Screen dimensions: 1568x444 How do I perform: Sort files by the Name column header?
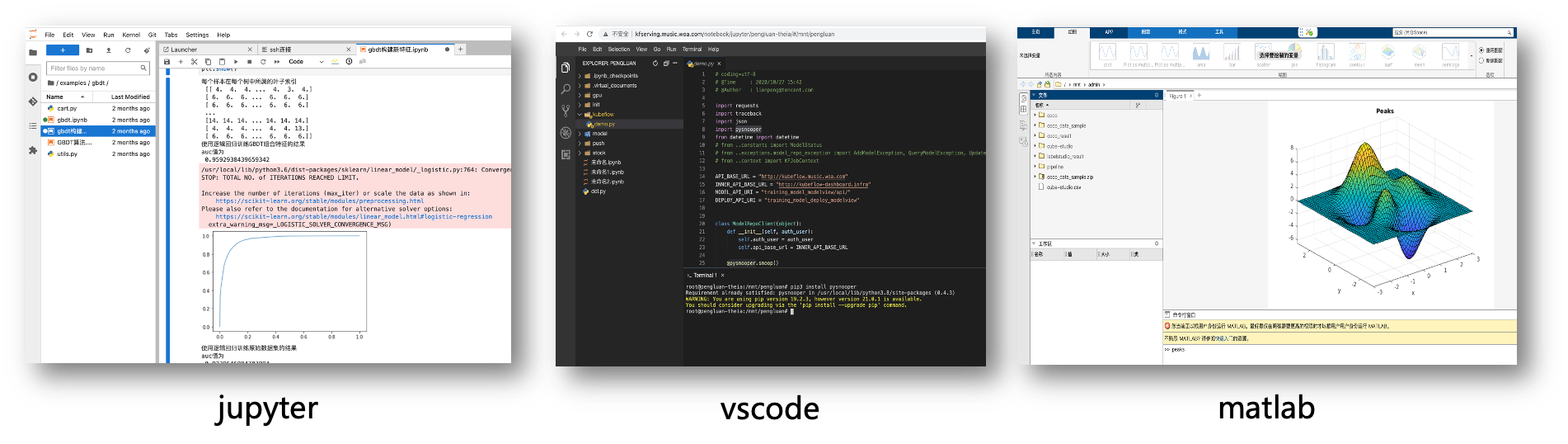point(55,97)
